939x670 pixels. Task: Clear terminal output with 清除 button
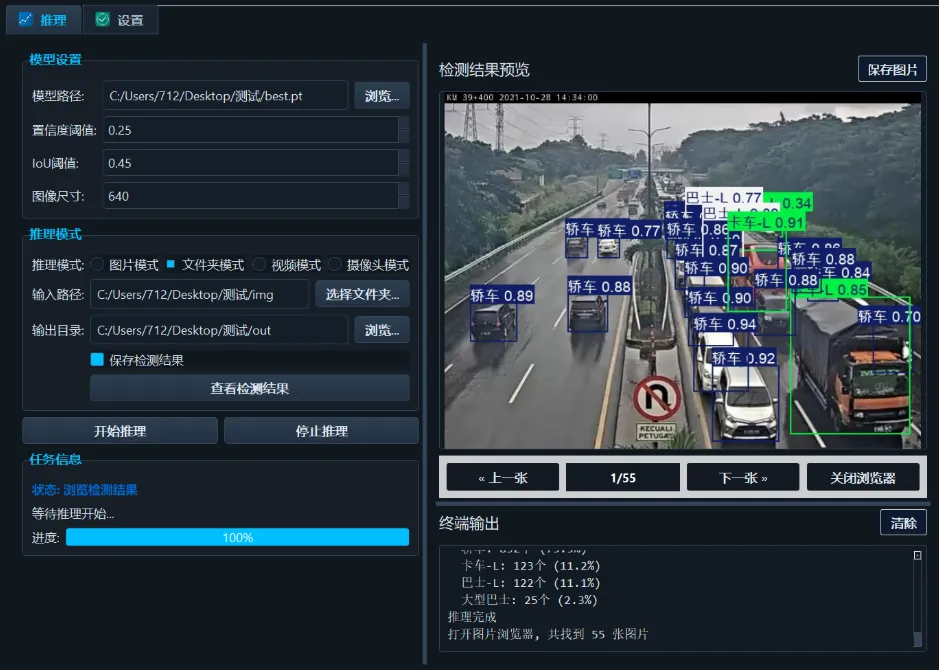tap(902, 522)
